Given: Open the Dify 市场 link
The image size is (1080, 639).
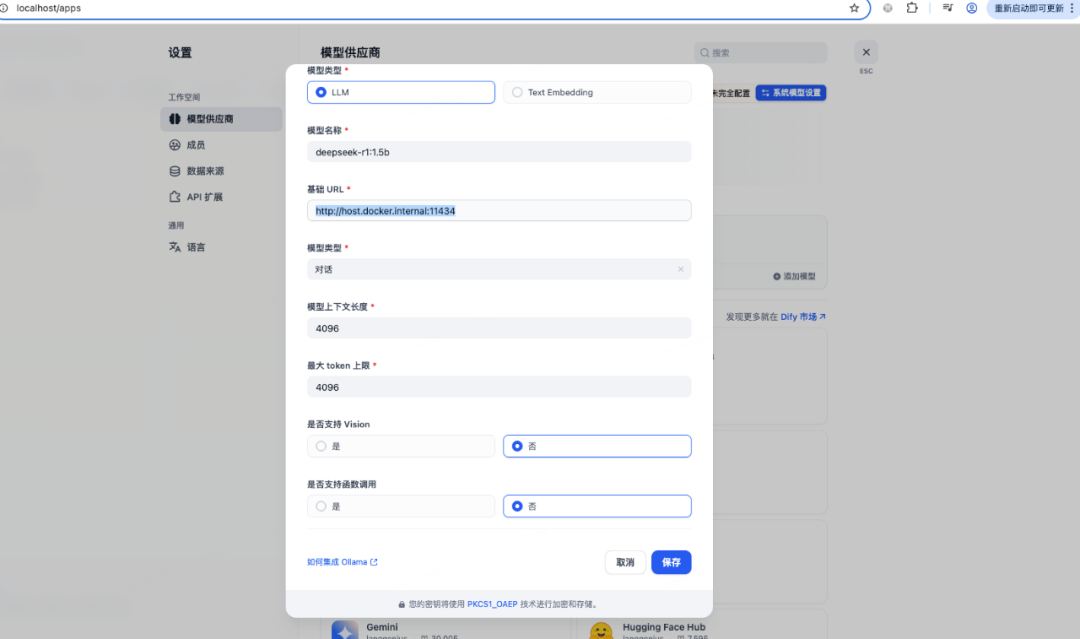Looking at the screenshot, I should pos(803,317).
